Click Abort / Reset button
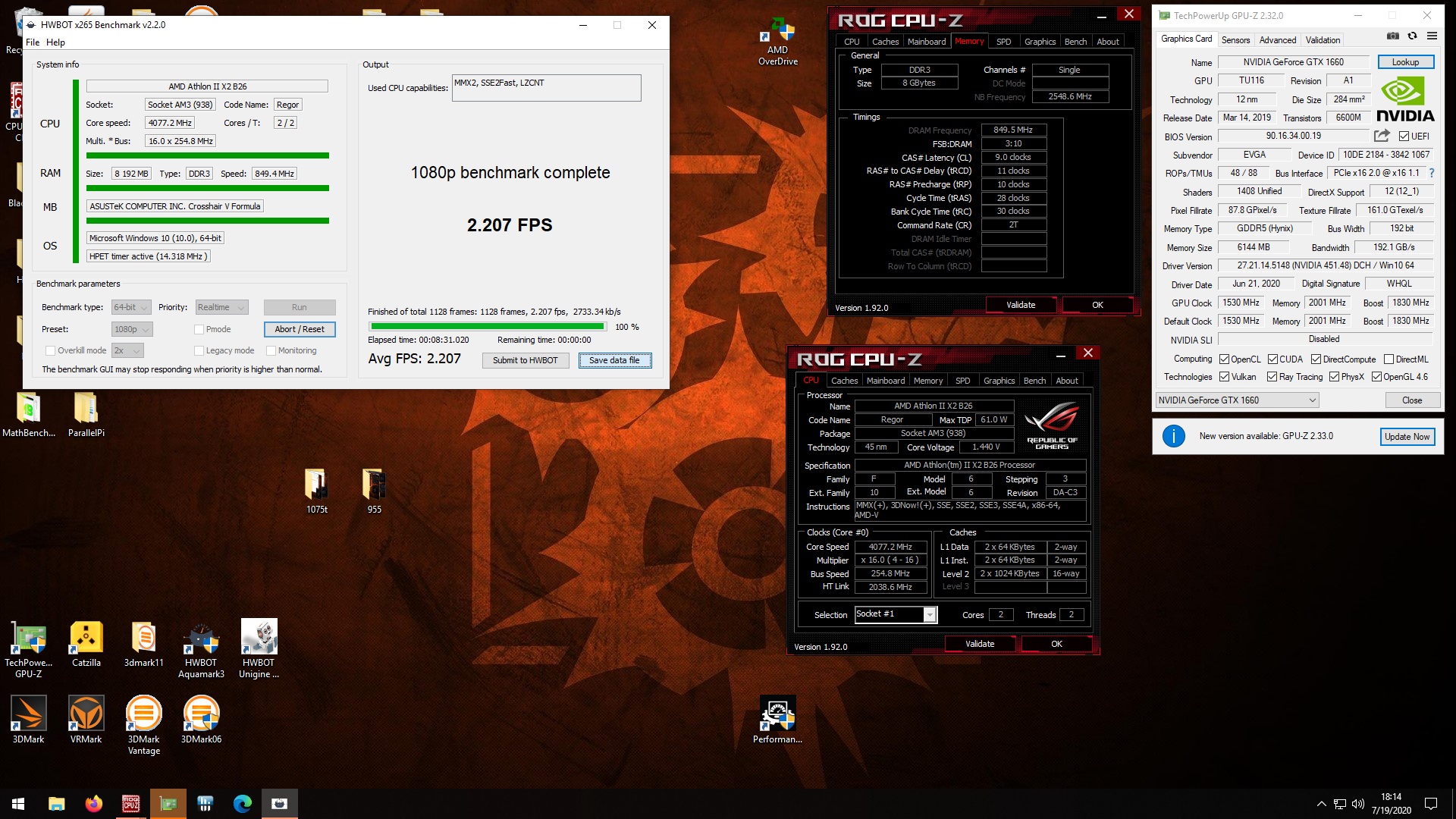 click(x=300, y=329)
